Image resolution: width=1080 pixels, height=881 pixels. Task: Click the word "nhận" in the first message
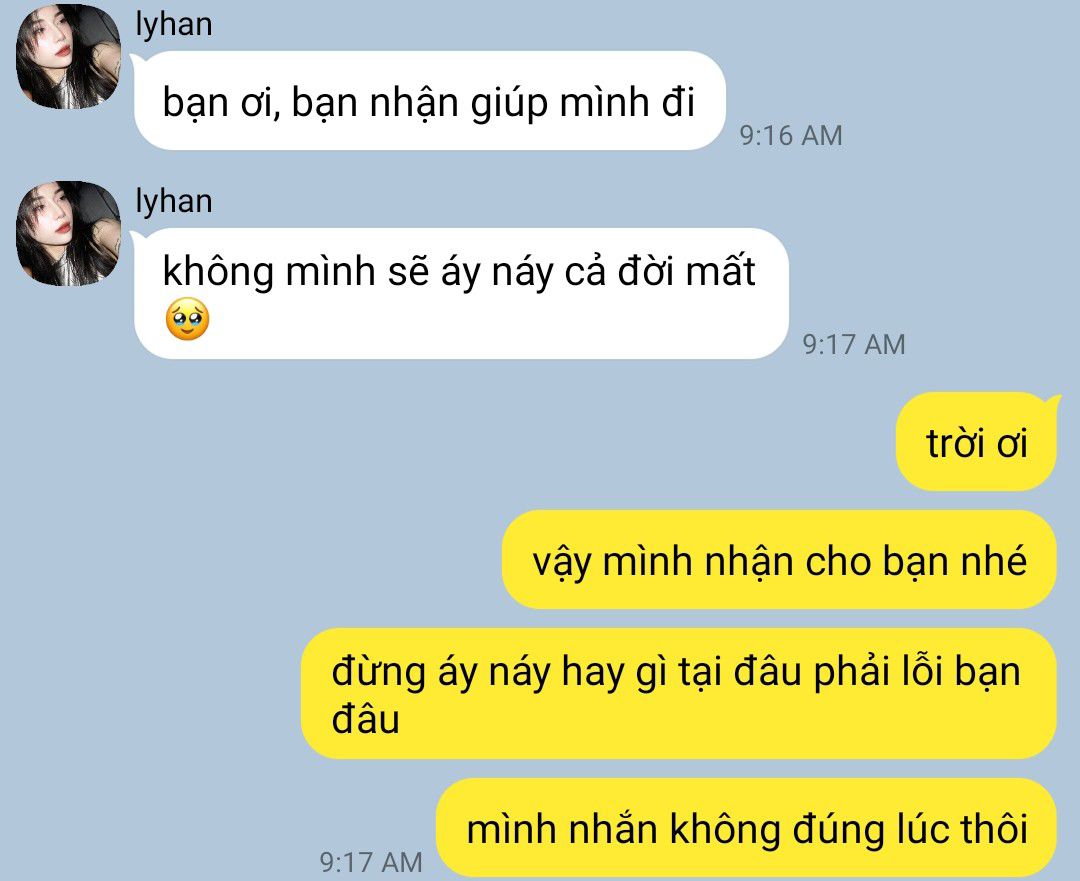click(x=415, y=103)
